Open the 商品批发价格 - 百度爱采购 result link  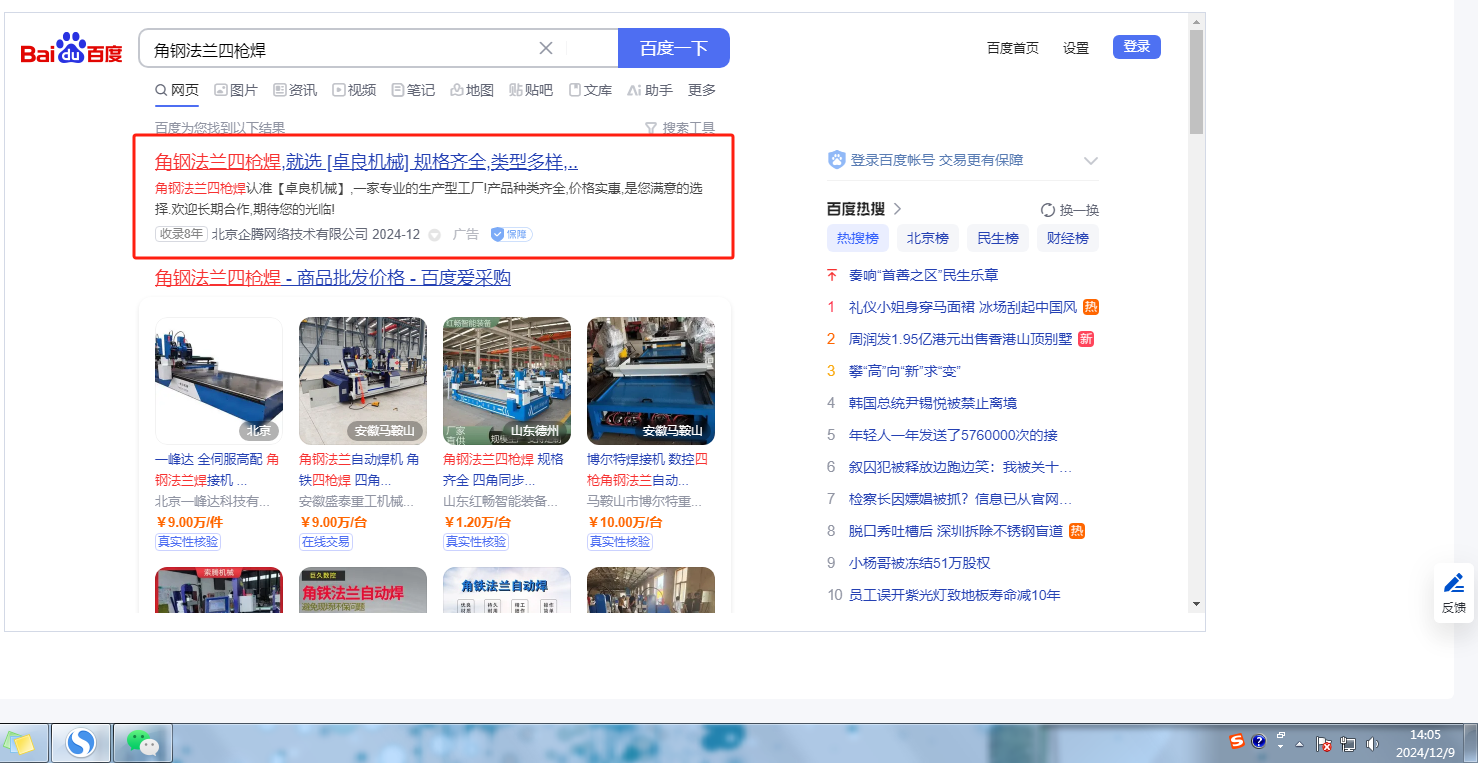(333, 277)
